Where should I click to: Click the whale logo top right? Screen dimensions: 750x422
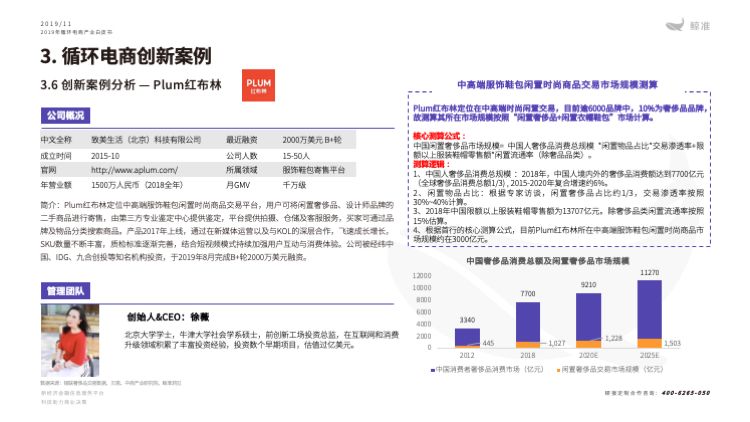point(675,25)
